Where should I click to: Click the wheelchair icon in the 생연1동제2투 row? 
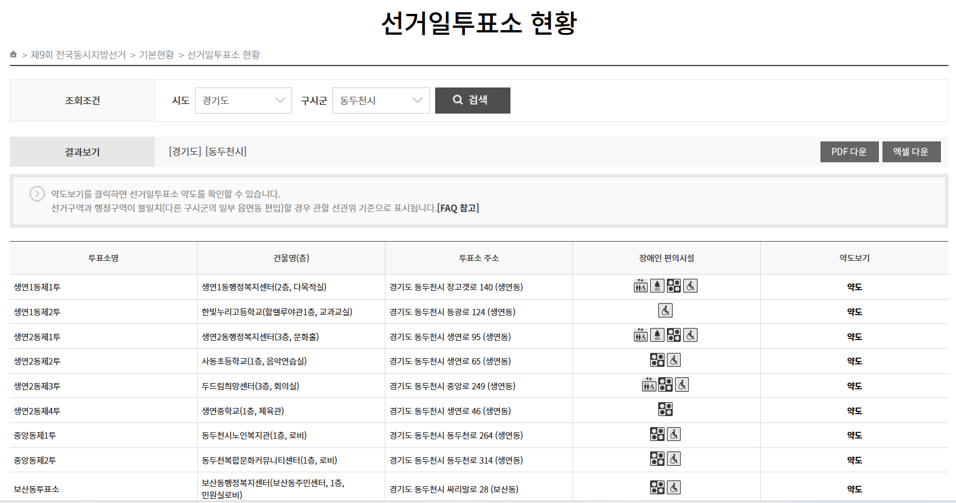(665, 311)
